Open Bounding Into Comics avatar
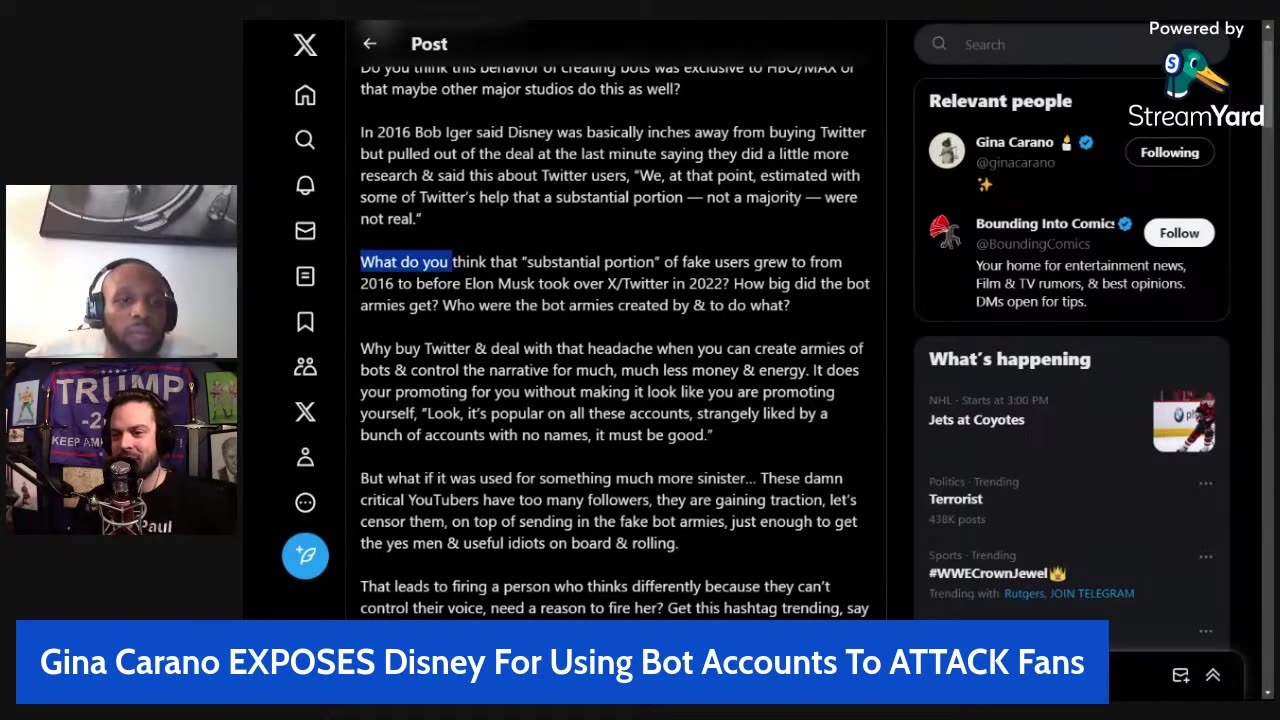This screenshot has width=1280, height=720. (946, 232)
